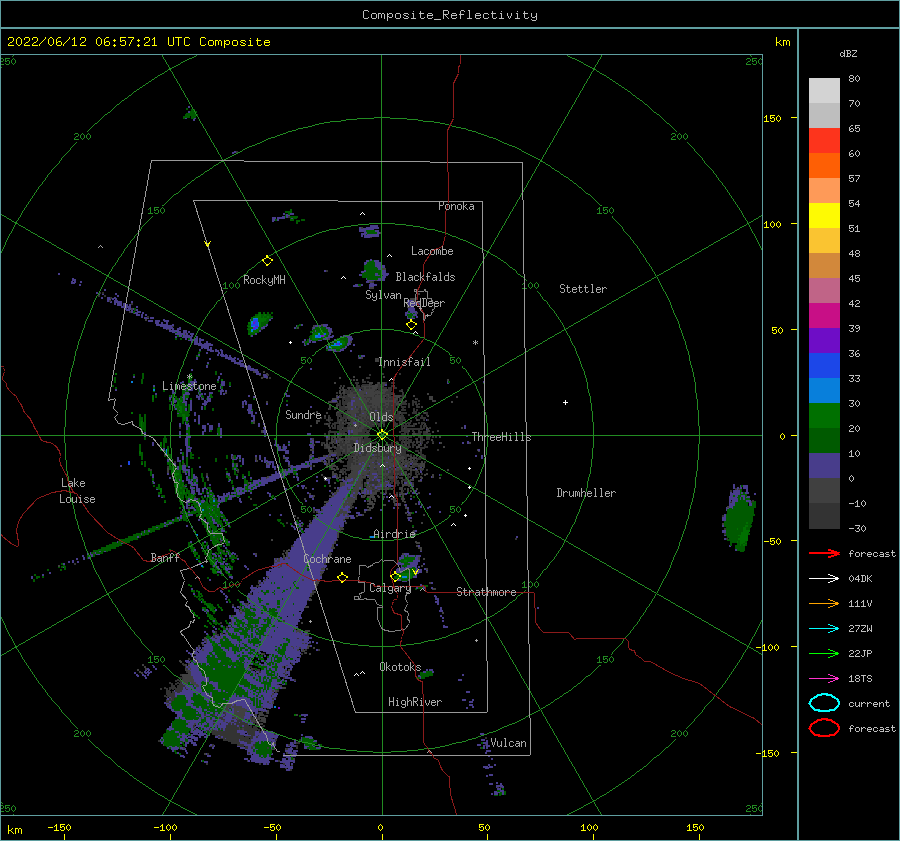Screen dimensions: 900x841
Task: Click the Composite_Reflectivity title
Action: 449,14
